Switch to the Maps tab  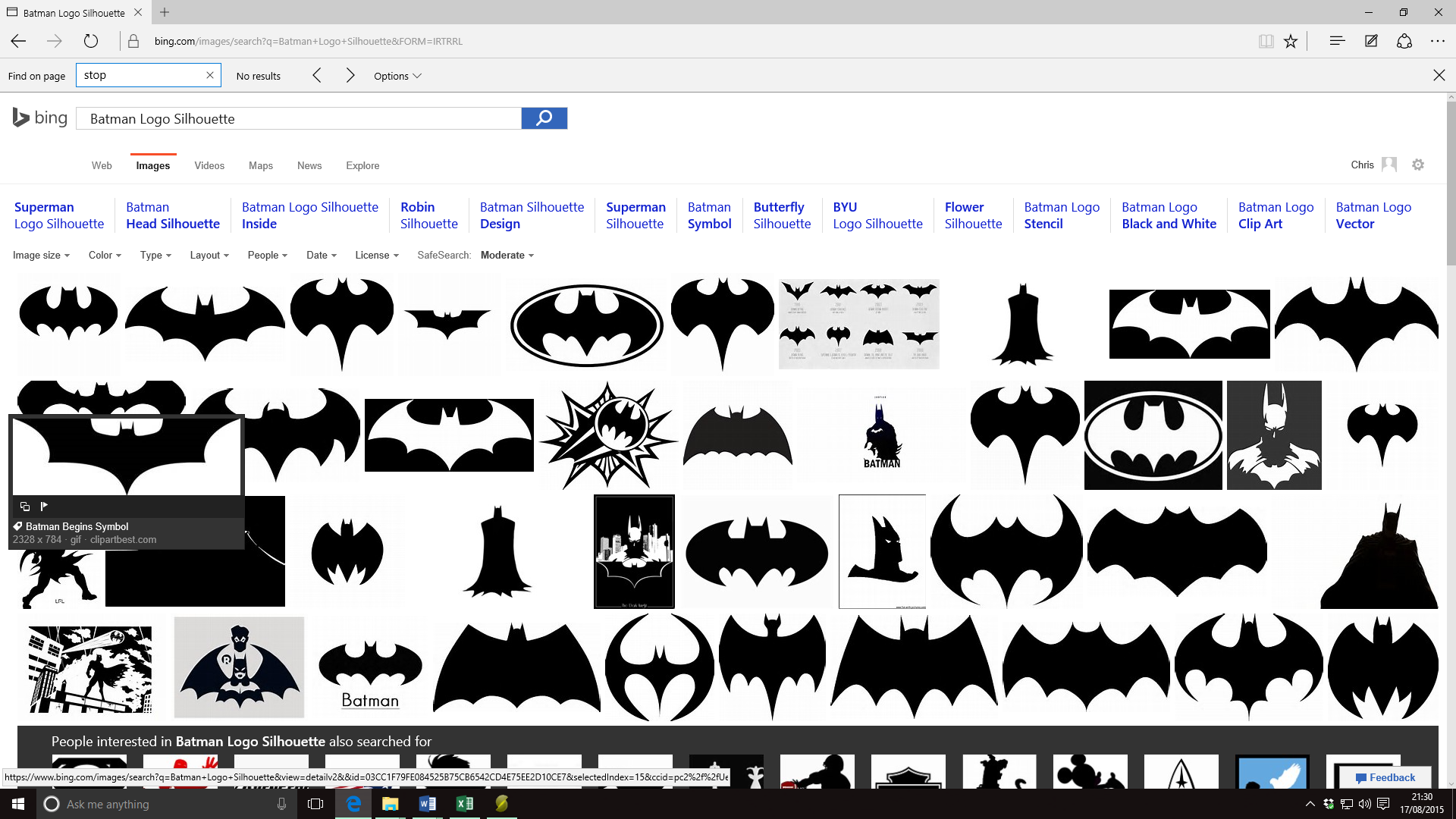[x=261, y=165]
